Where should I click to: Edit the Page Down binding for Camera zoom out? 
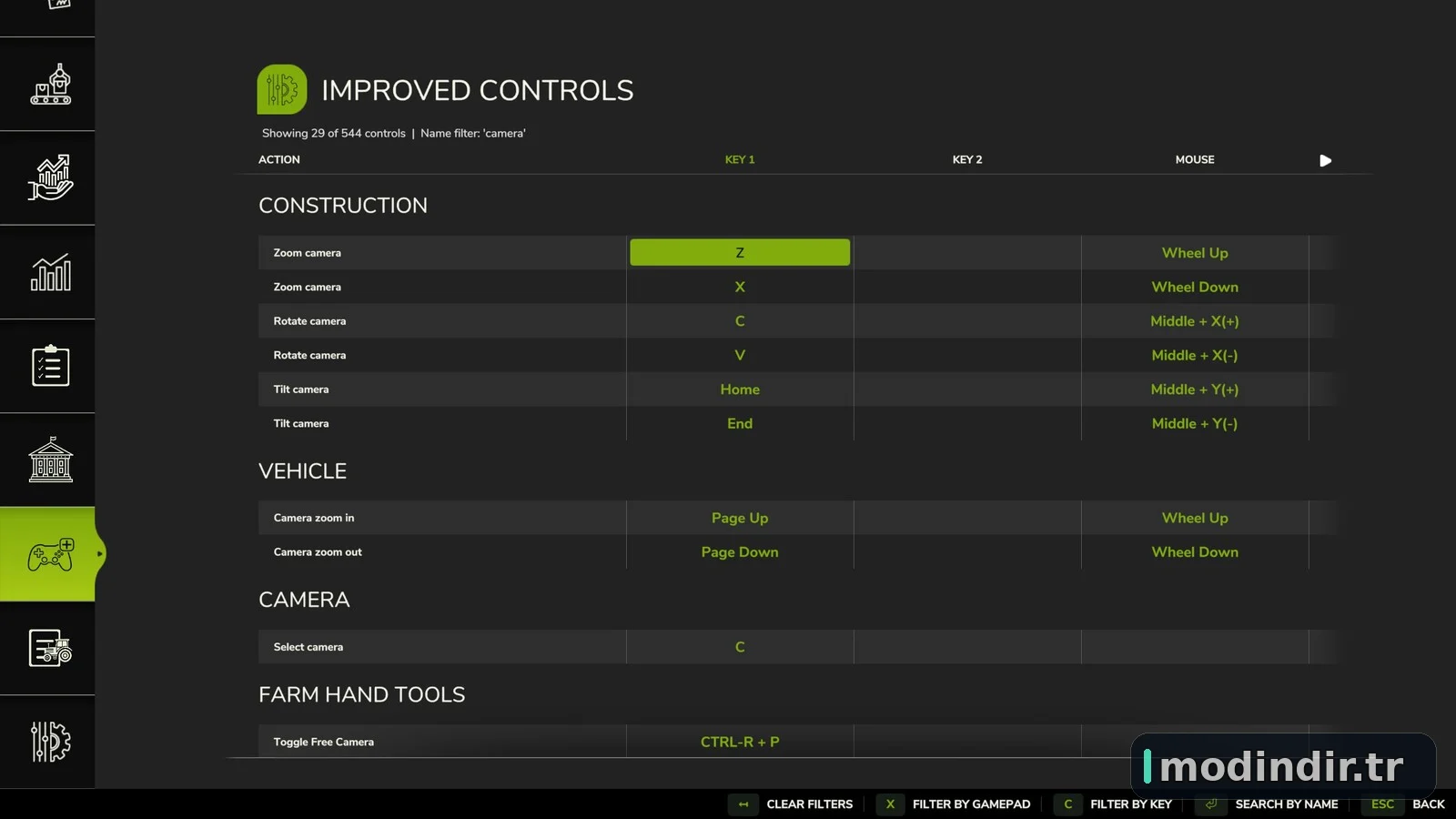pyautogui.click(x=740, y=552)
